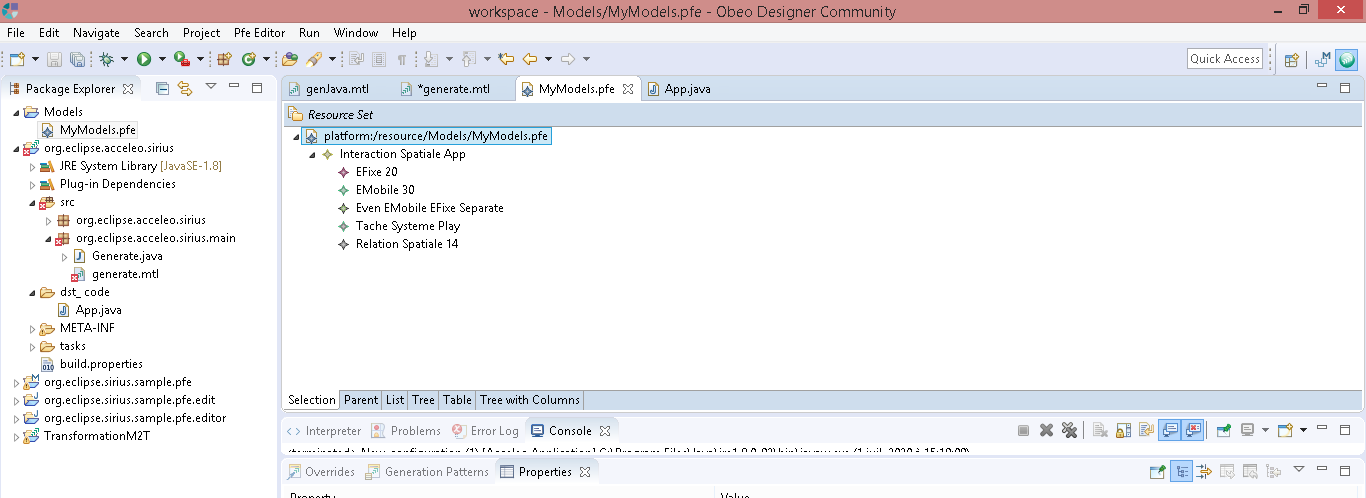
Task: Click Pin Console icon
Action: [x=1224, y=430]
